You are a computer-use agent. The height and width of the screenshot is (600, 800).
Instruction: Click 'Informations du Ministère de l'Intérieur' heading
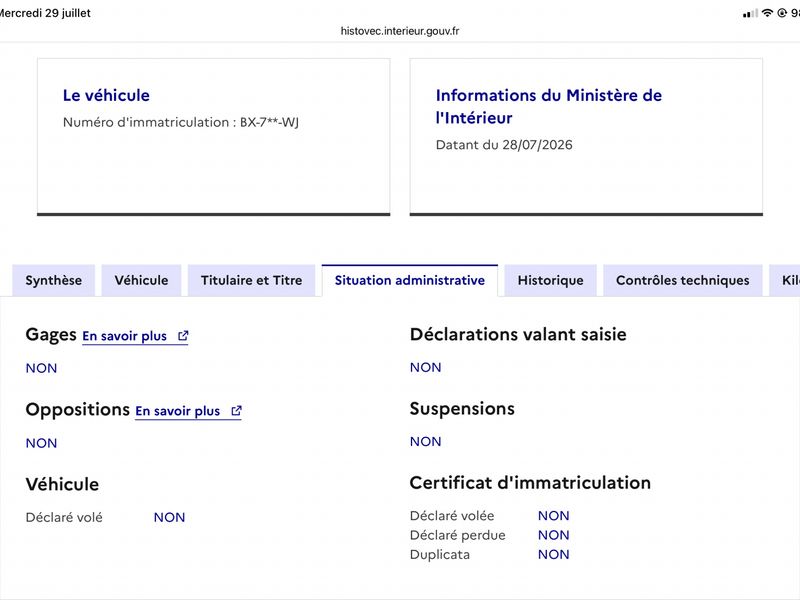pos(548,106)
